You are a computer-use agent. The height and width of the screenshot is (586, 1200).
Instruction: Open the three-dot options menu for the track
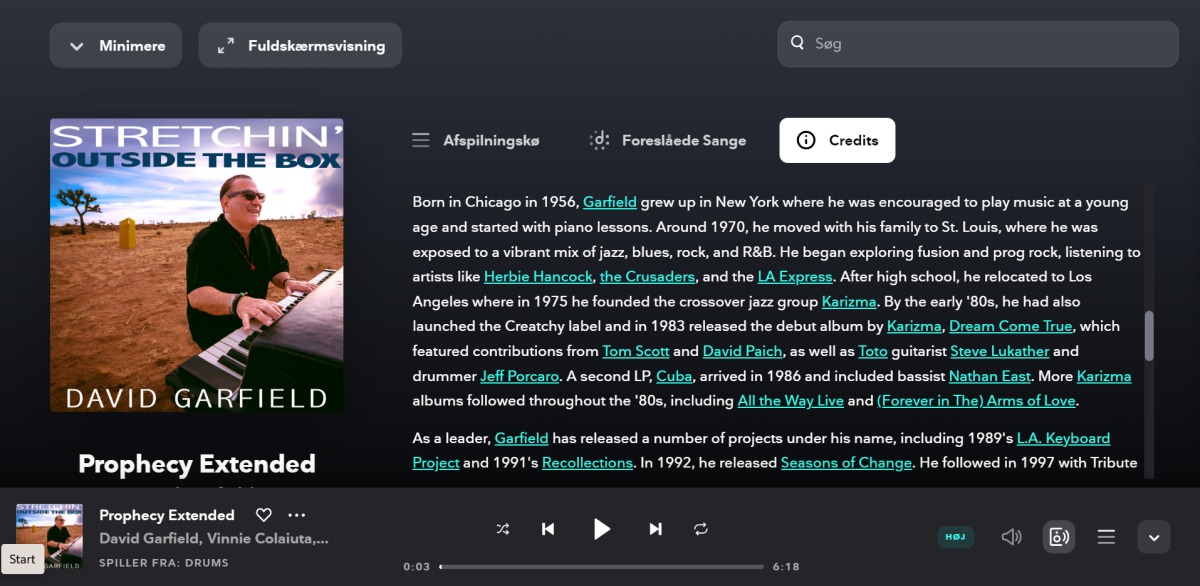point(297,515)
